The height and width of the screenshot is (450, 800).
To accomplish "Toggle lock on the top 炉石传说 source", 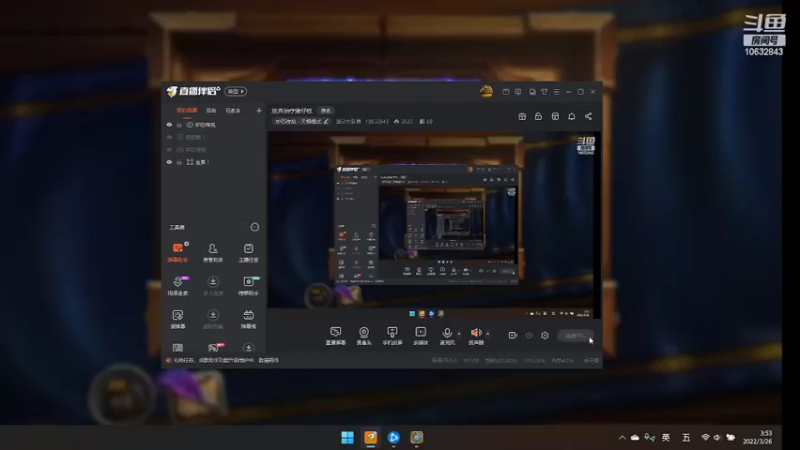I will coord(180,124).
